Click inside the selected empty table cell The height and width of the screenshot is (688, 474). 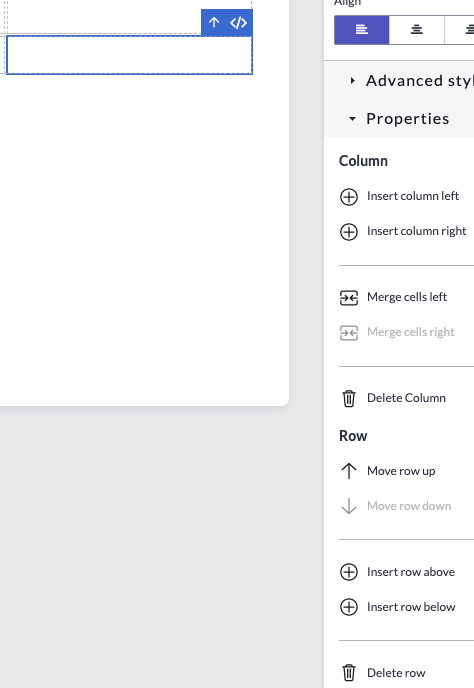[x=129, y=55]
